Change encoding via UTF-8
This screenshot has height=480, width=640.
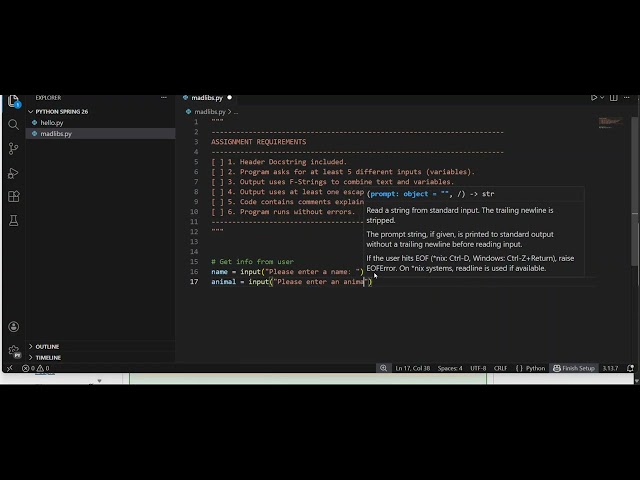tap(478, 368)
